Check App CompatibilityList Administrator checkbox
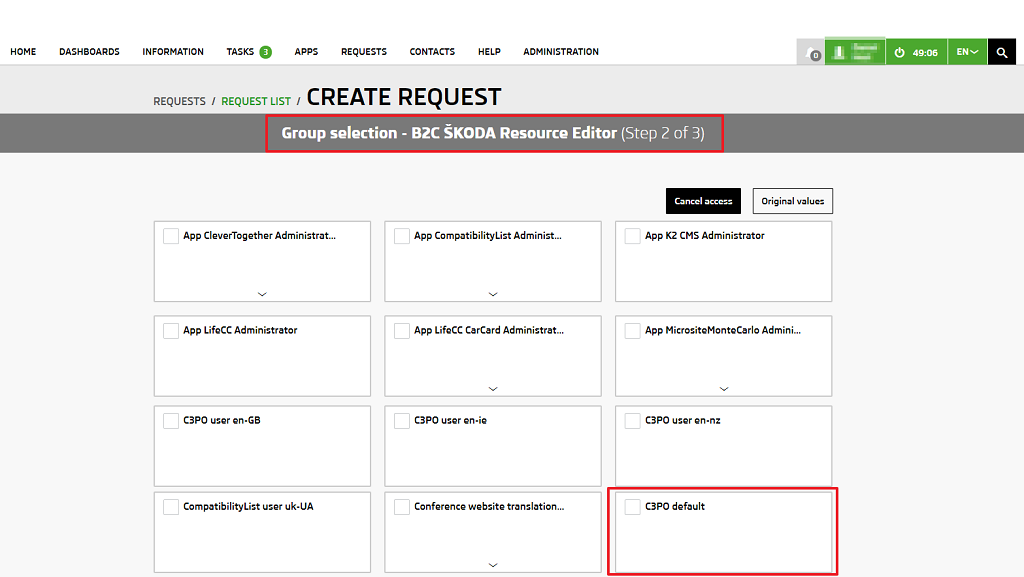Image resolution: width=1024 pixels, height=577 pixels. (402, 236)
